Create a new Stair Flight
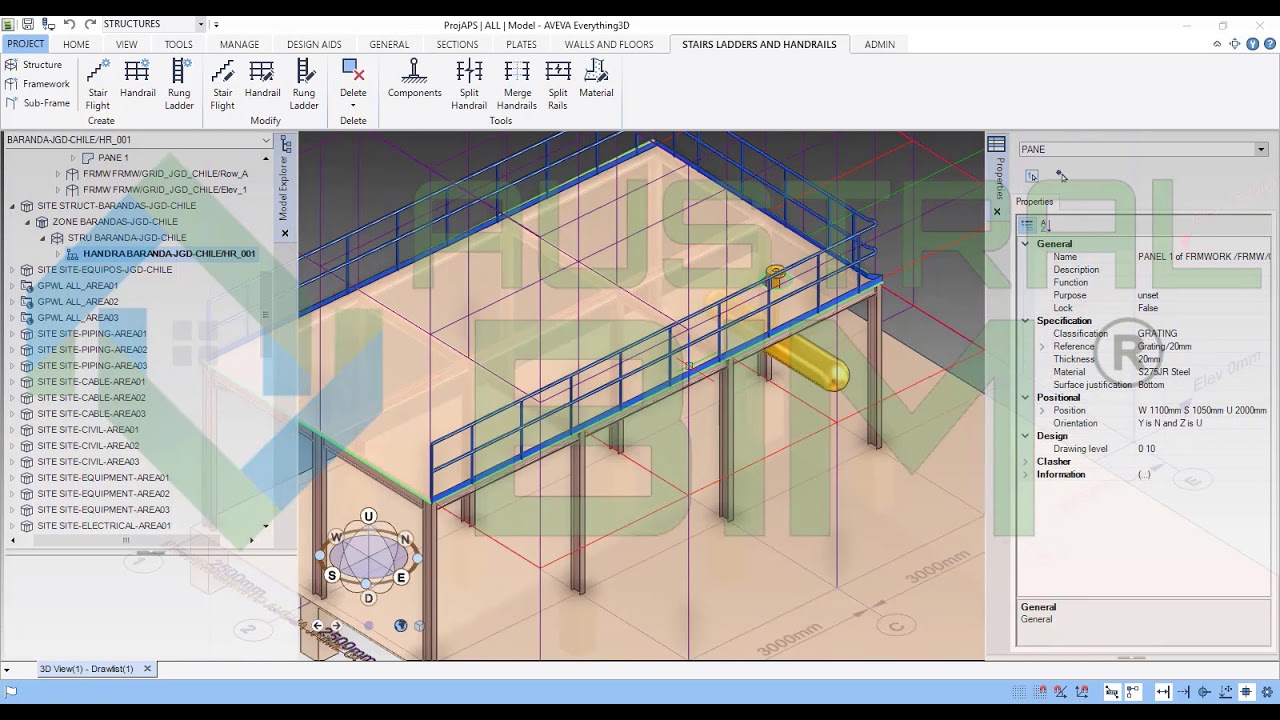 pos(98,84)
